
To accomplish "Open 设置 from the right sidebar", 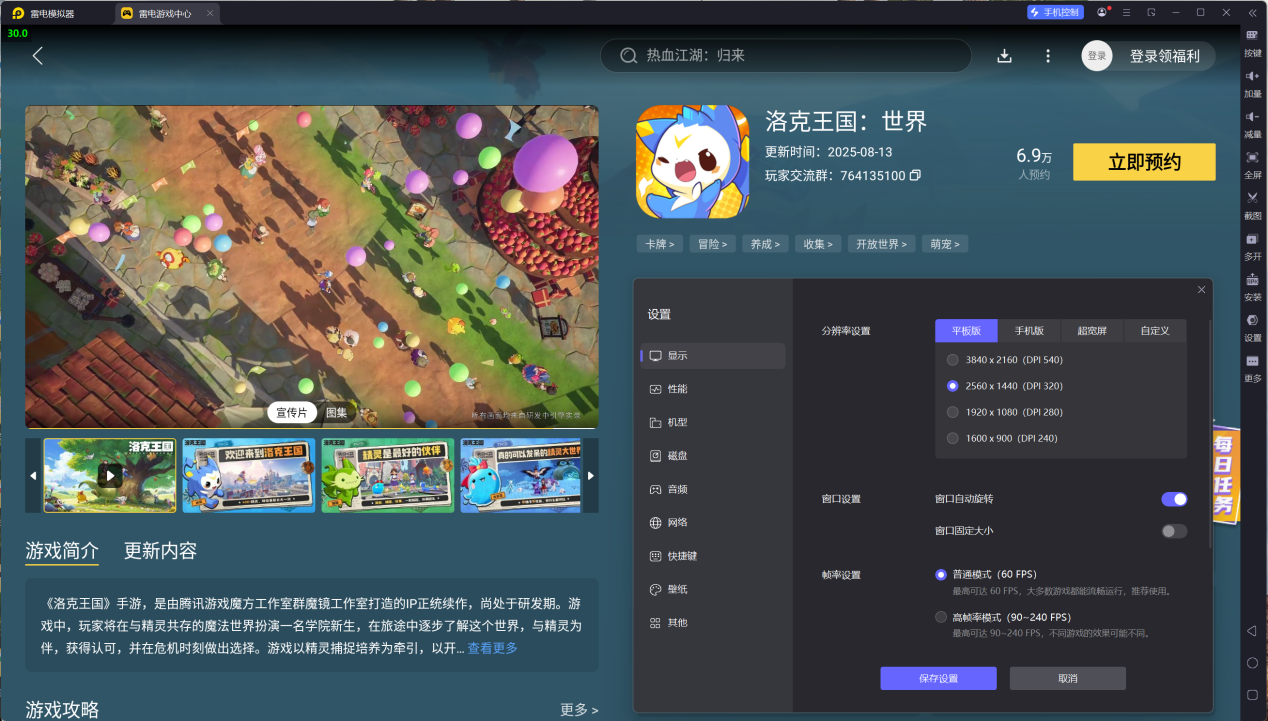I will click(1252, 328).
